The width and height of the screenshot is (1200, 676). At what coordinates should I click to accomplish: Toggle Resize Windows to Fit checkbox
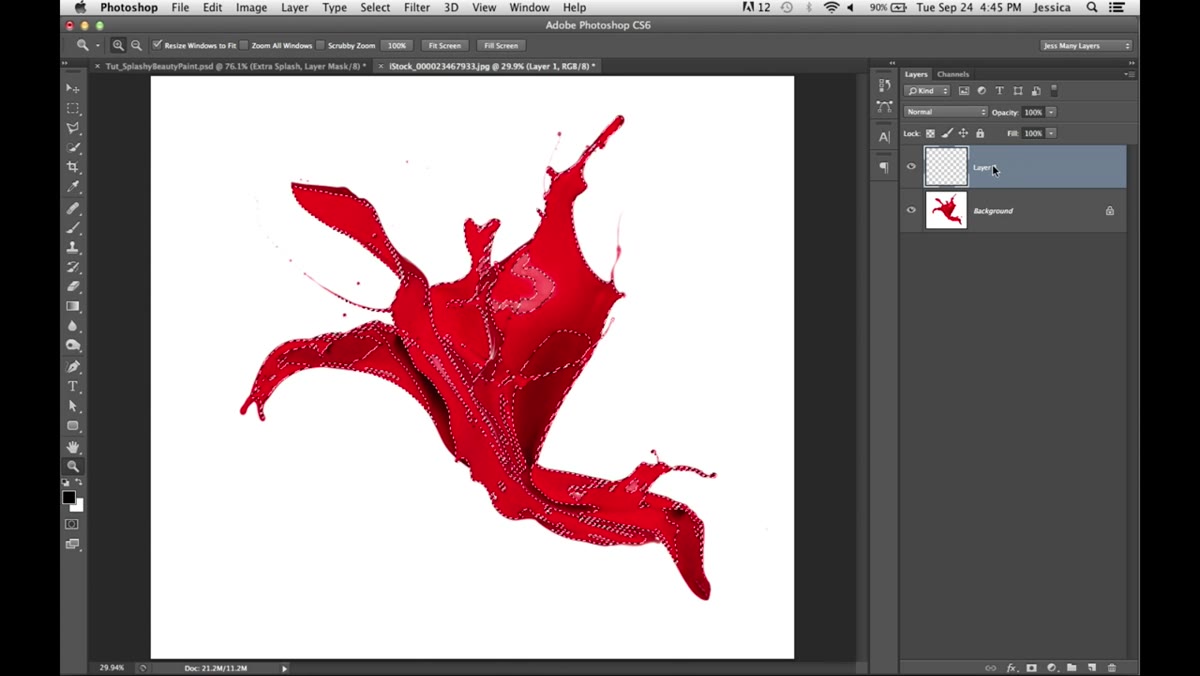[x=157, y=45]
